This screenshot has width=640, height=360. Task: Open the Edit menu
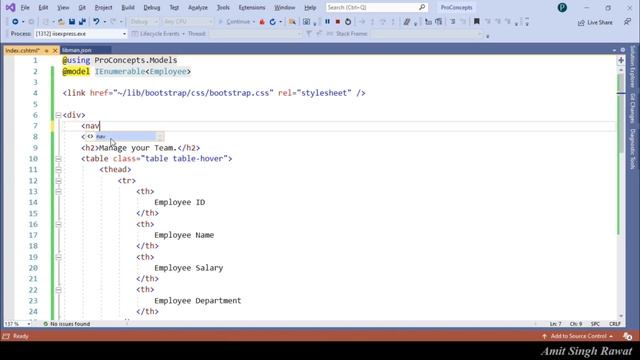click(43, 7)
